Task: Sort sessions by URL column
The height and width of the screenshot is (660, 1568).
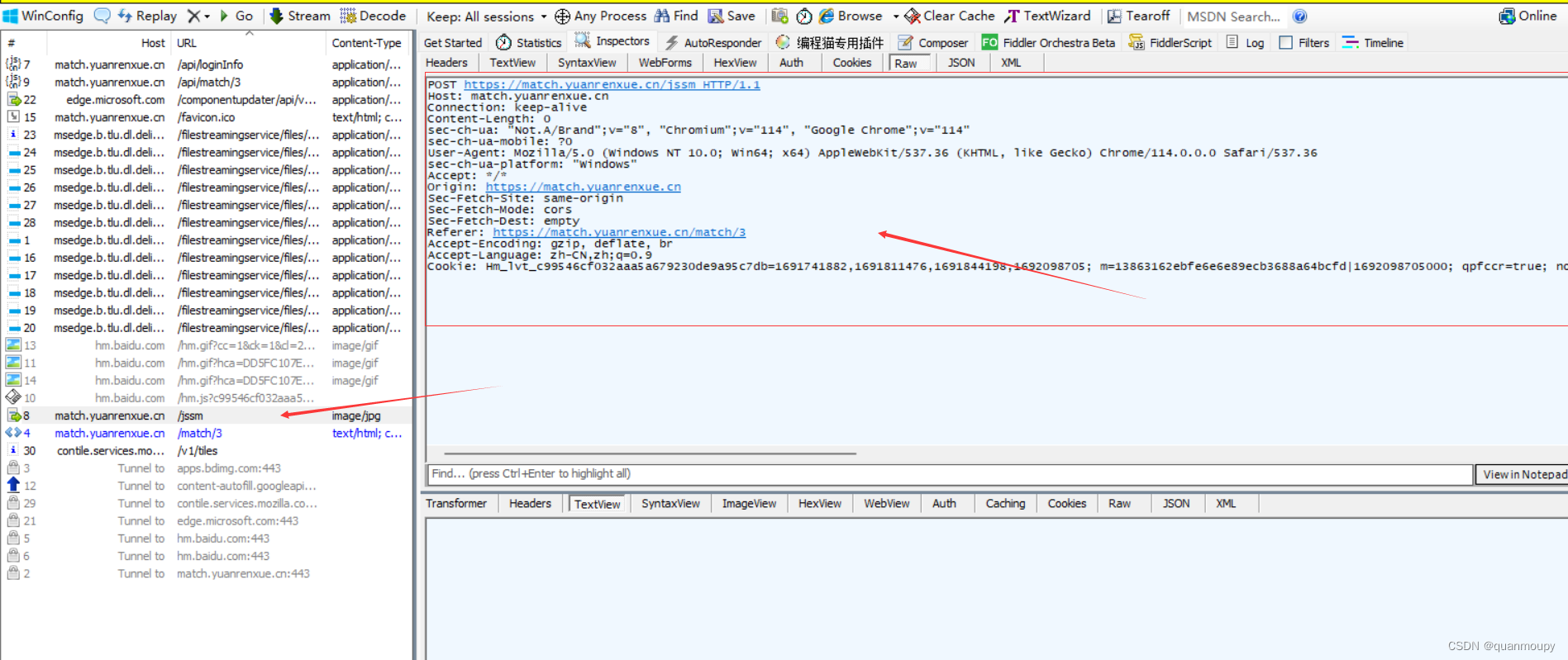Action: tap(248, 43)
